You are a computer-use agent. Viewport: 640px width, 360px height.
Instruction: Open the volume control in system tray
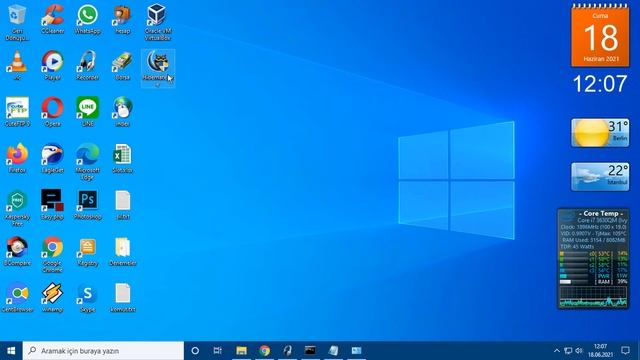click(x=579, y=351)
